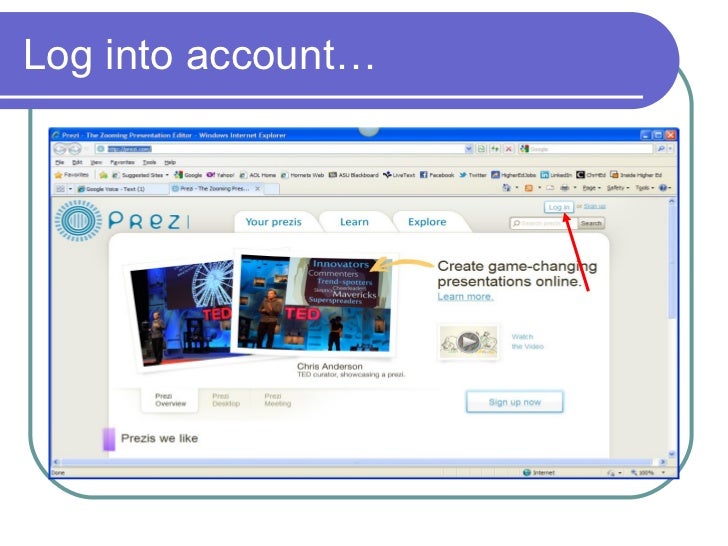Click the Sign up link near Log in
This screenshot has width=728, height=546.
[x=594, y=206]
